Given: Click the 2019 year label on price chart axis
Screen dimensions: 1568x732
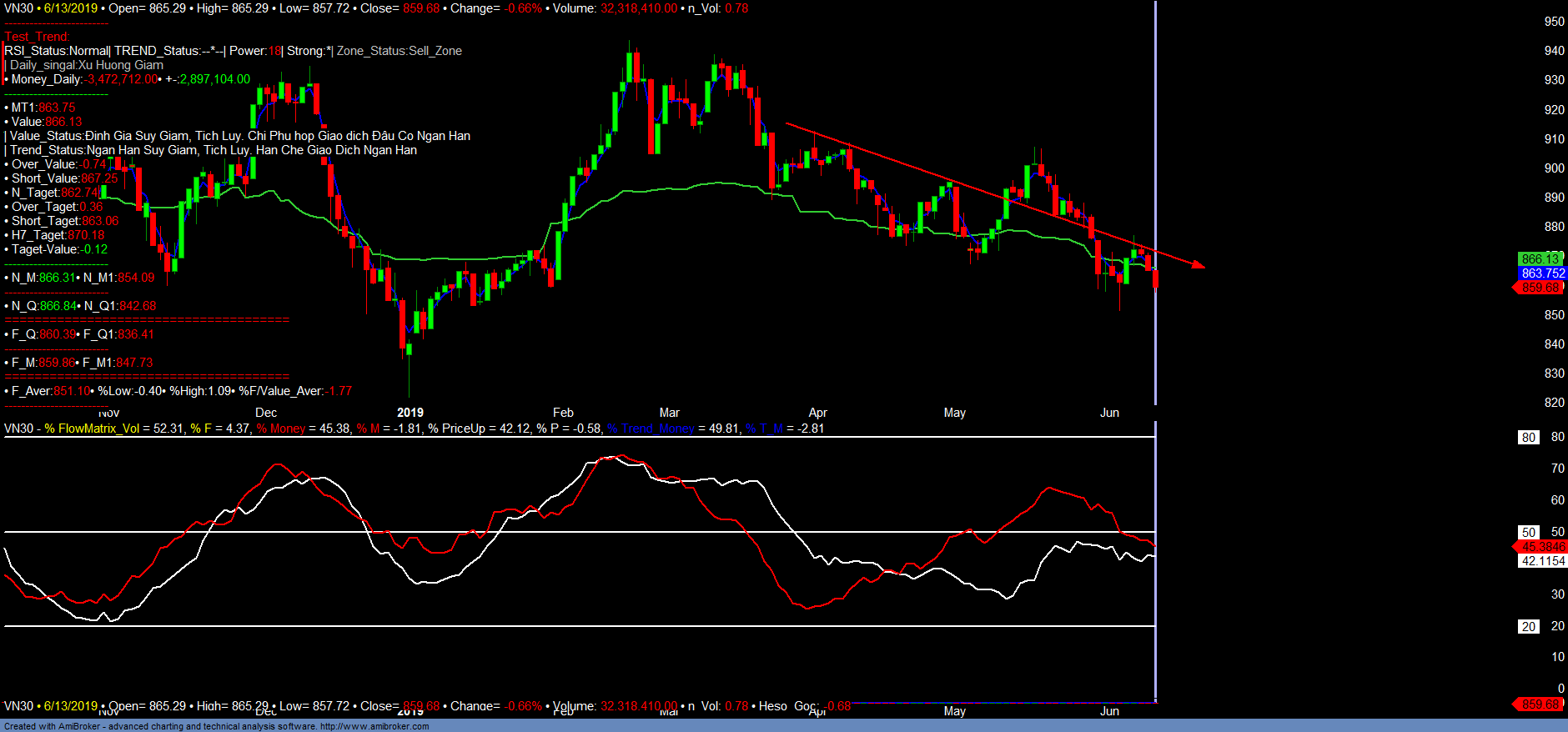Looking at the screenshot, I should [410, 413].
